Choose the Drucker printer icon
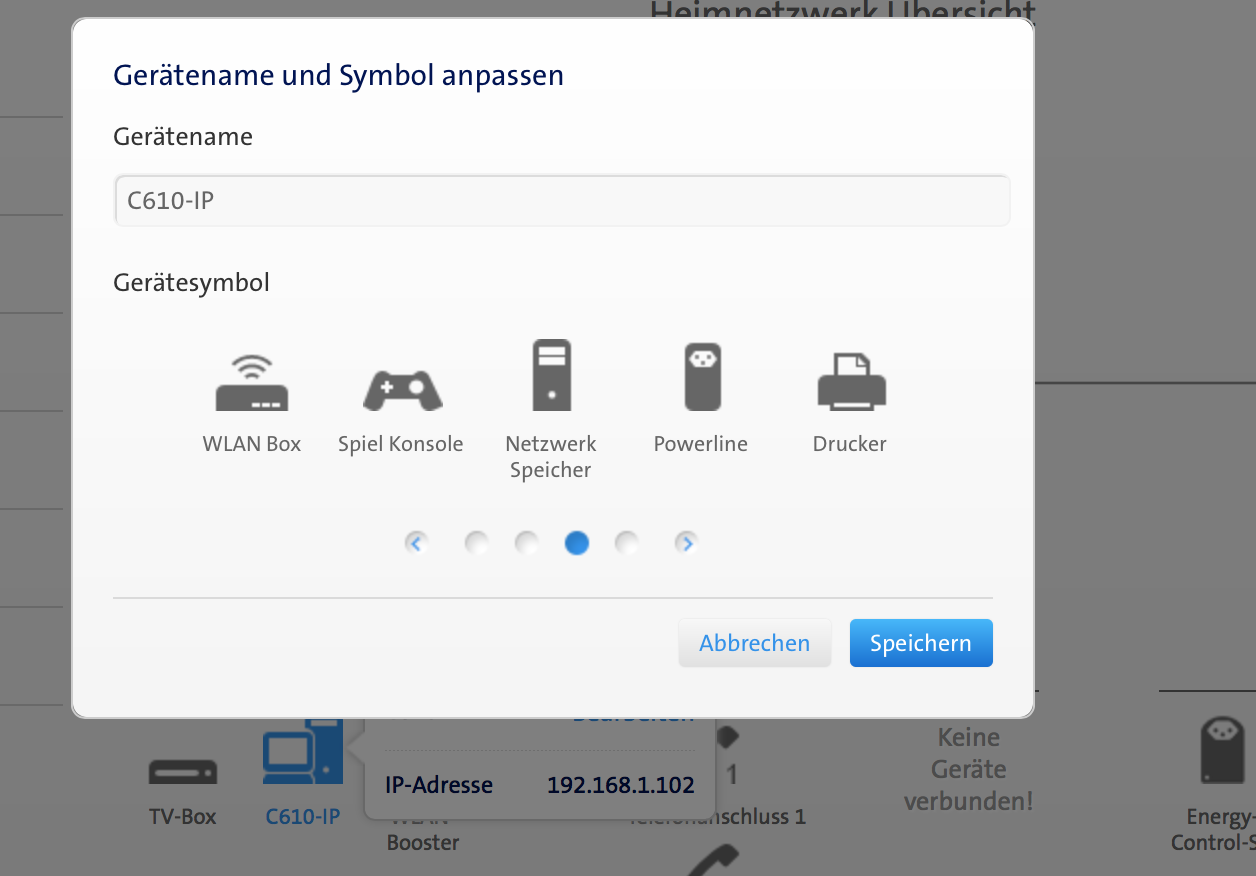 [x=851, y=381]
